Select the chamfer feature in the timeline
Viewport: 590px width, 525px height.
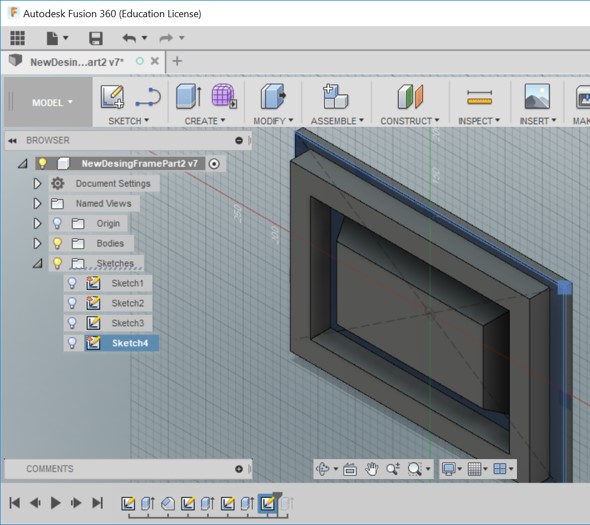tap(168, 504)
